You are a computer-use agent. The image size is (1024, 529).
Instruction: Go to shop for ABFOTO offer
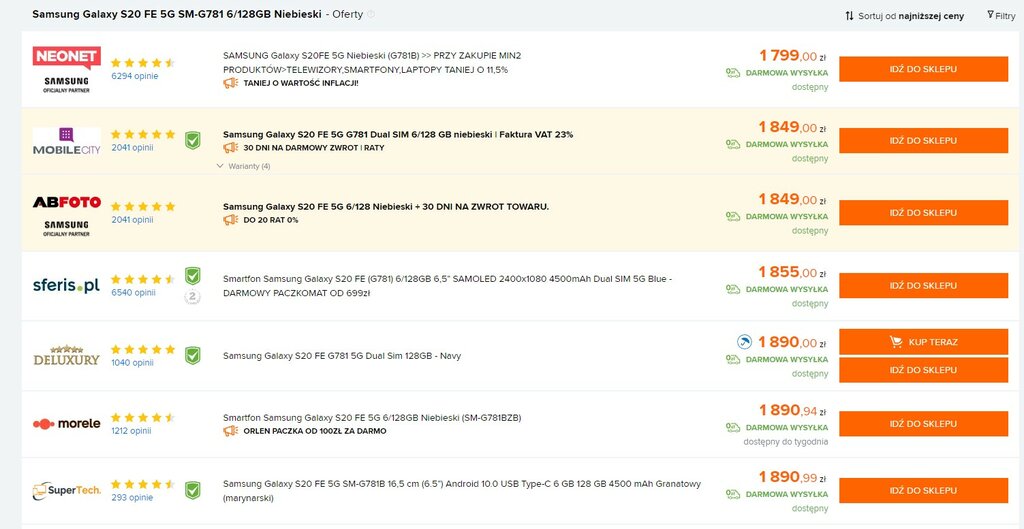coord(923,213)
